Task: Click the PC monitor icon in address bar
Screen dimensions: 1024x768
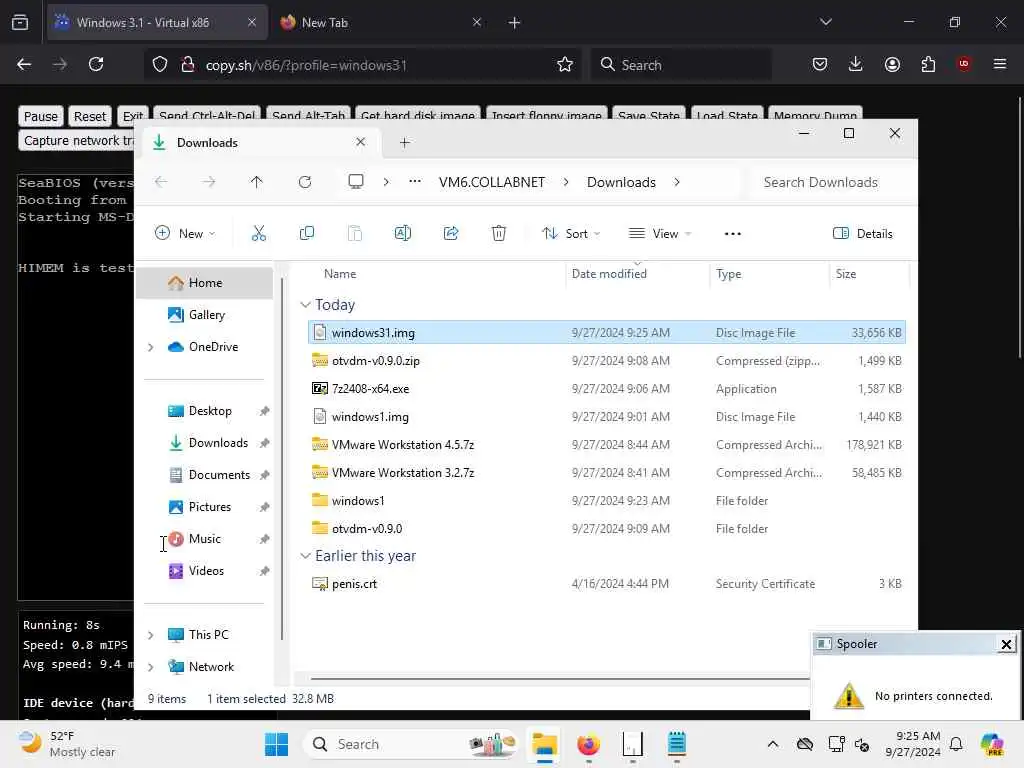Action: pos(356,182)
